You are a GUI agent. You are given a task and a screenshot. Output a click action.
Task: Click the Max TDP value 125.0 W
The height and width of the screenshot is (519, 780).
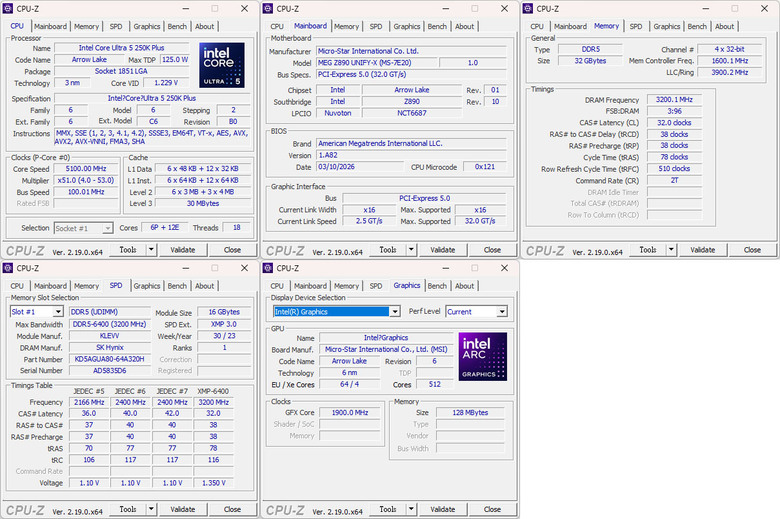pyautogui.click(x=175, y=59)
